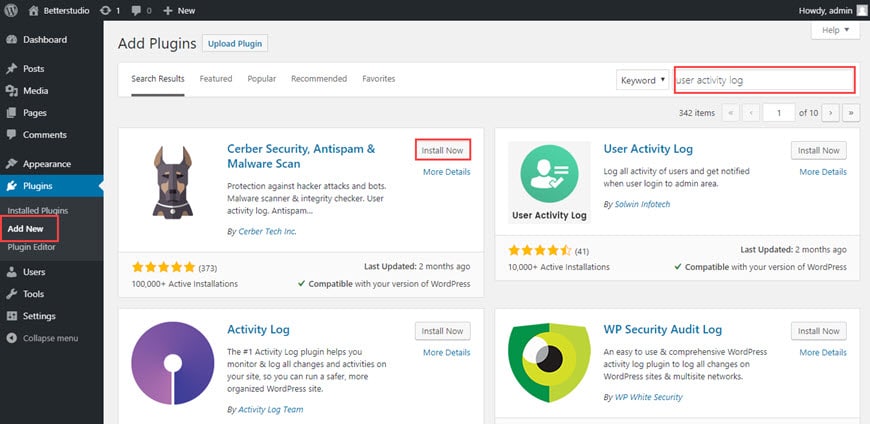870x424 pixels.
Task: Install the Activity Log plugin
Action: click(442, 331)
